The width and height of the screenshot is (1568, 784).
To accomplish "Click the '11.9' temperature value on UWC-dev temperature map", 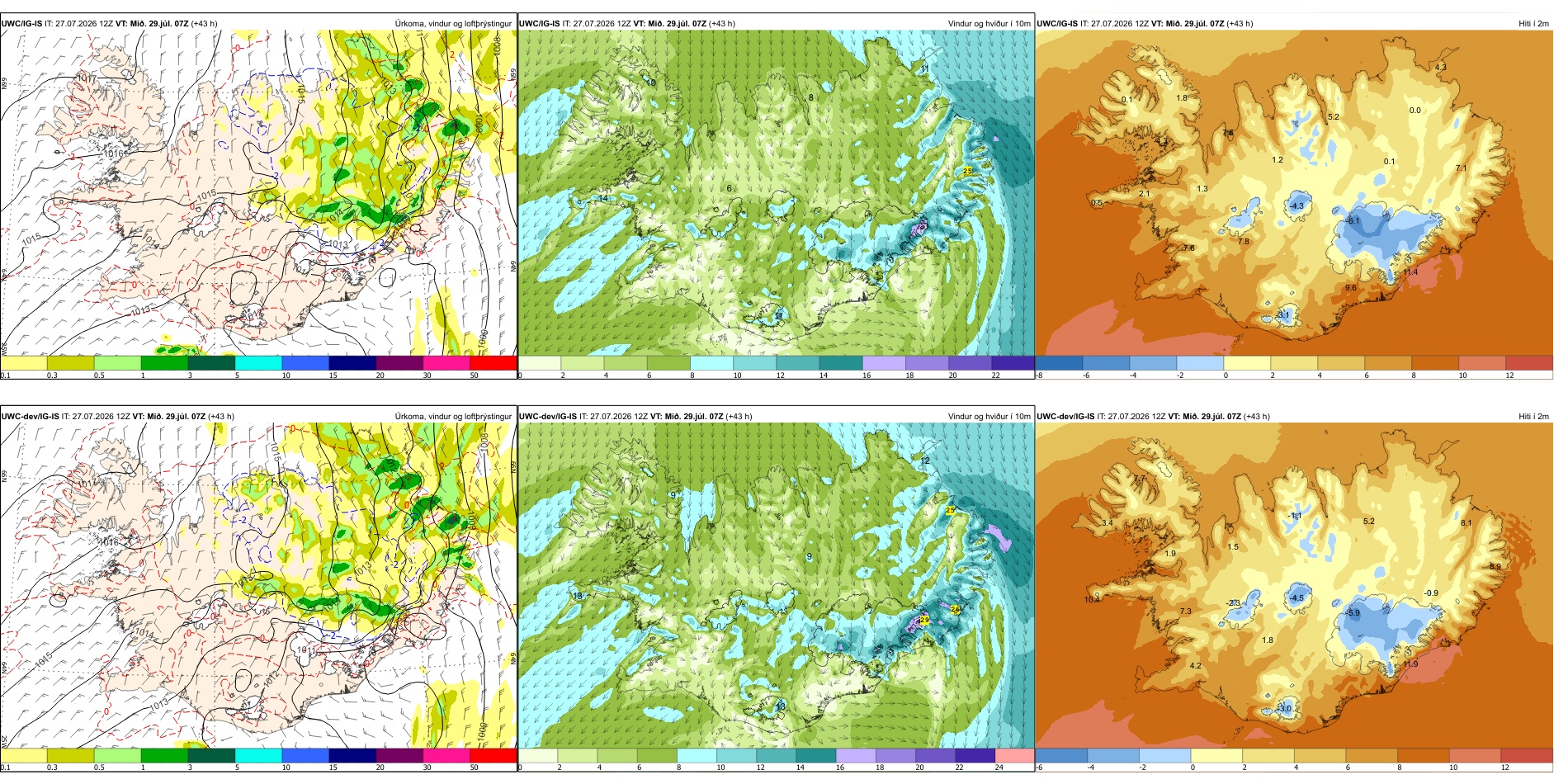I will tap(1410, 664).
